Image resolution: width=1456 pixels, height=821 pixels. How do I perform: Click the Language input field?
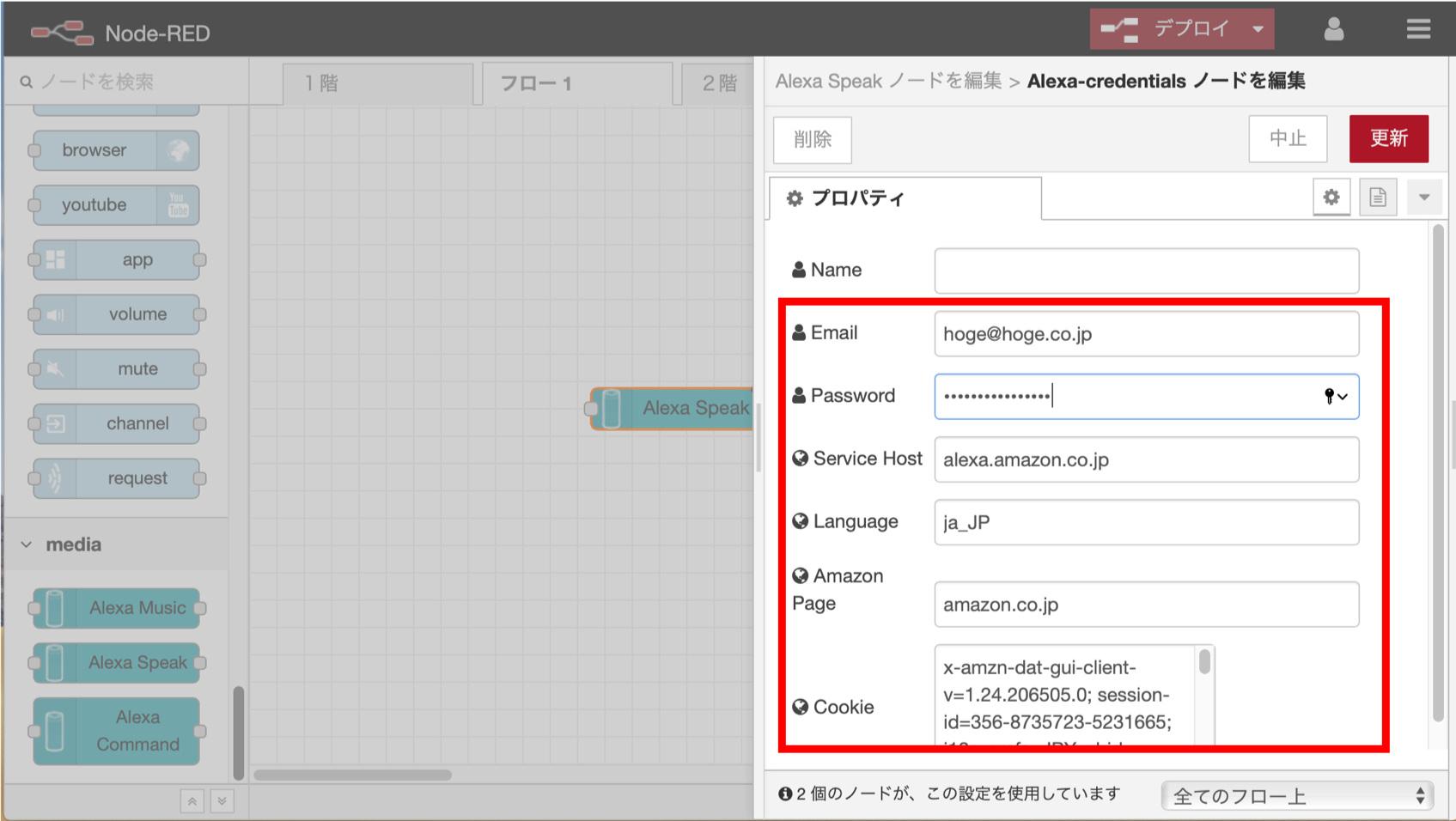pyautogui.click(x=1146, y=522)
